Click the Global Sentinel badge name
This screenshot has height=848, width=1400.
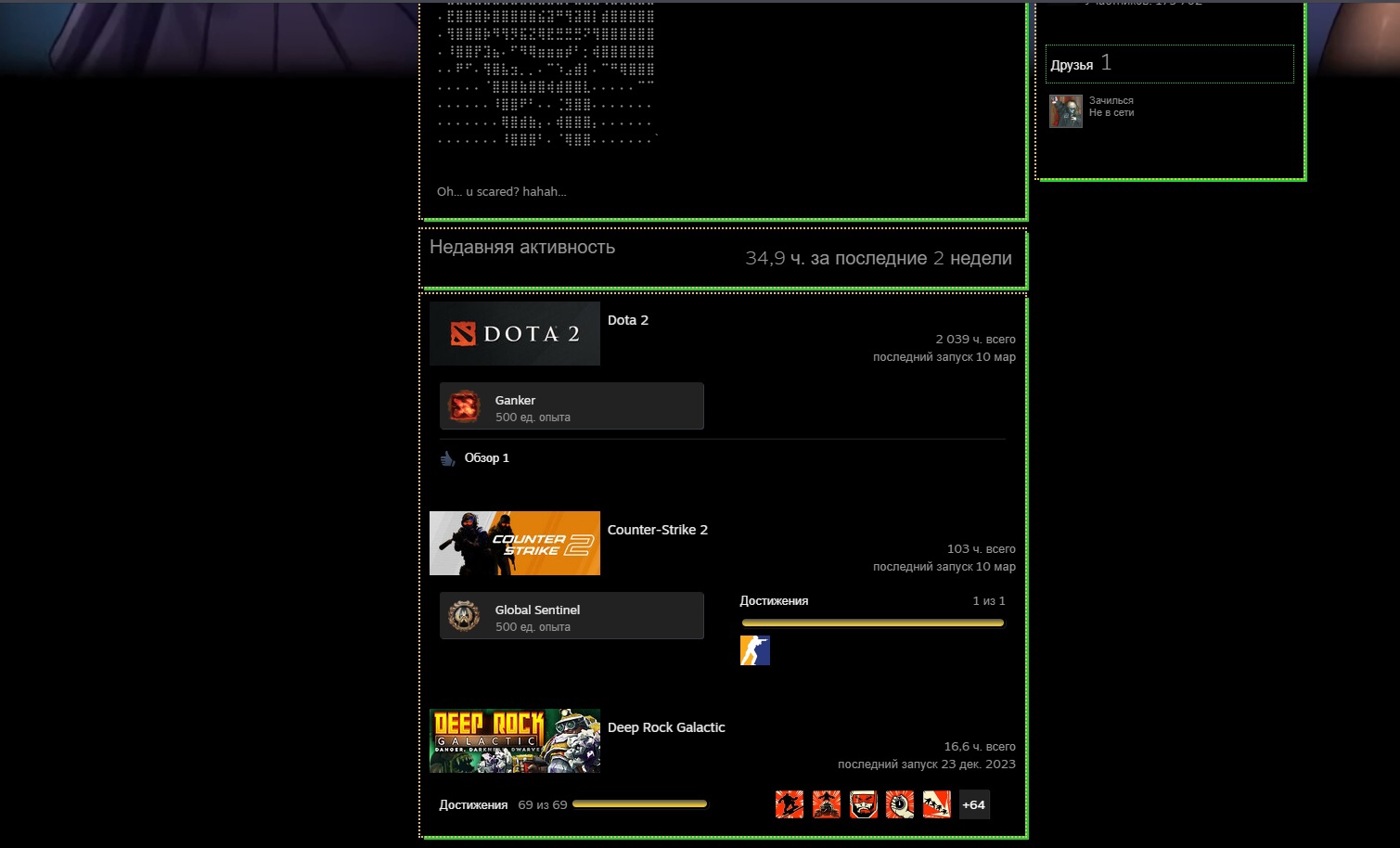click(537, 610)
